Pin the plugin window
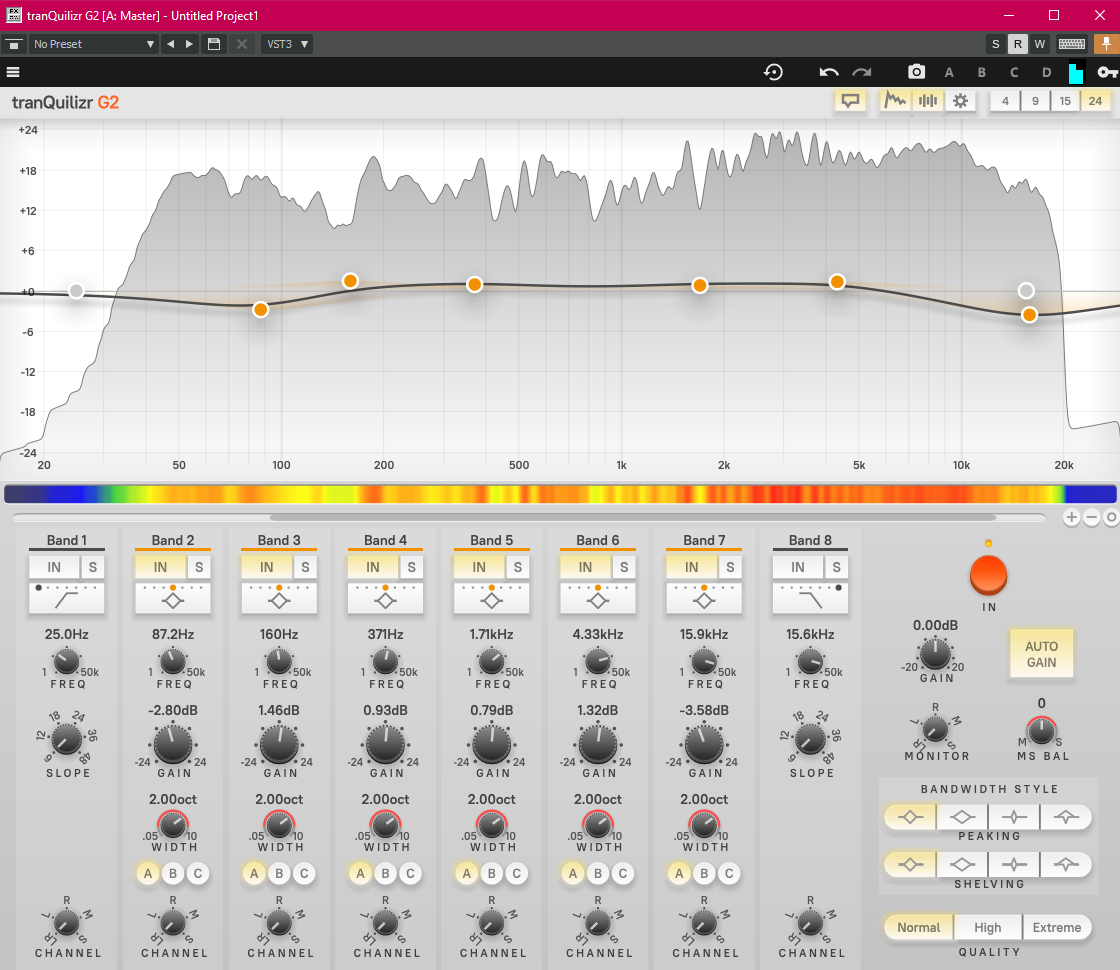This screenshot has height=970, width=1120. (x=1106, y=44)
